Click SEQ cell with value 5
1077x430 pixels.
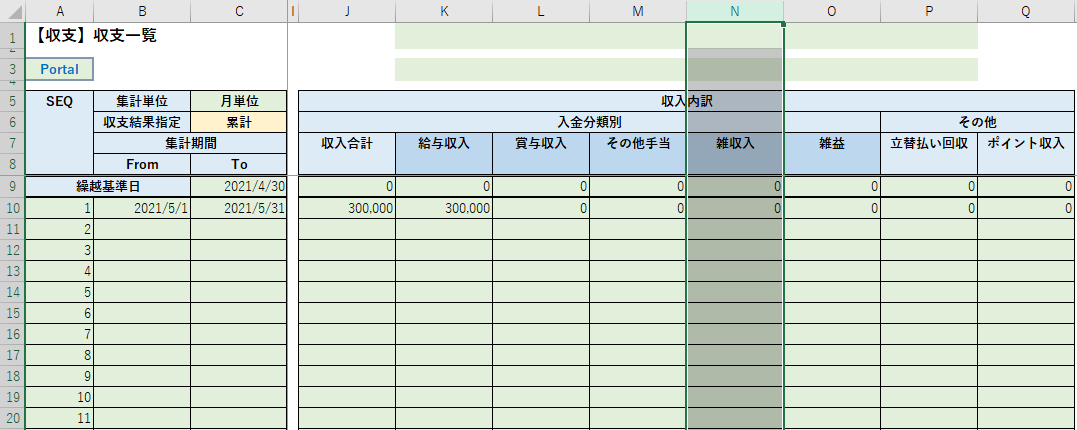pos(59,292)
